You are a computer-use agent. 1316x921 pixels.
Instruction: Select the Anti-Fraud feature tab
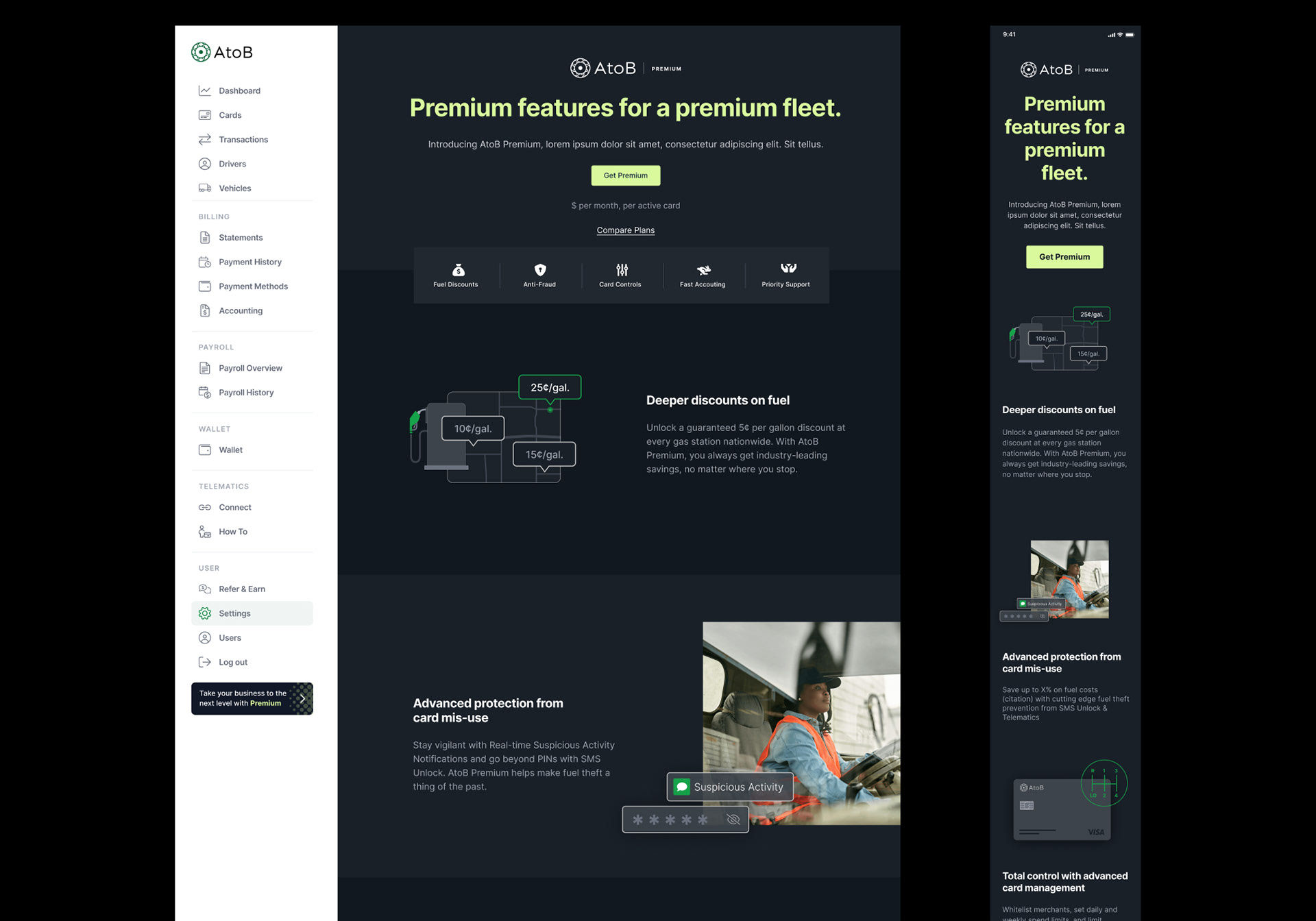[540, 275]
